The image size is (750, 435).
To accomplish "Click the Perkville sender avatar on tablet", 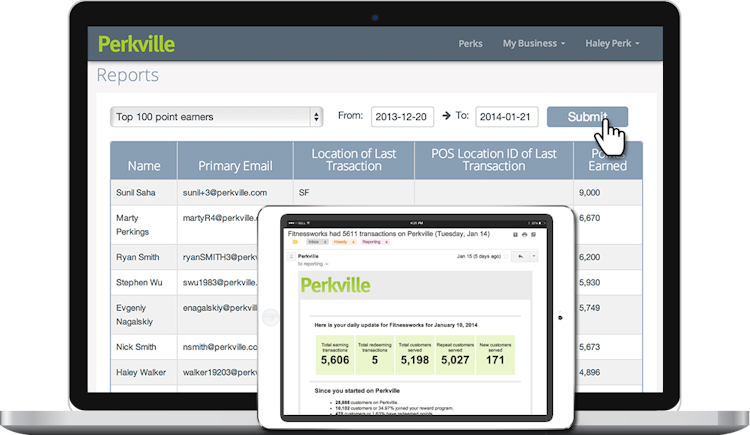I will (291, 257).
